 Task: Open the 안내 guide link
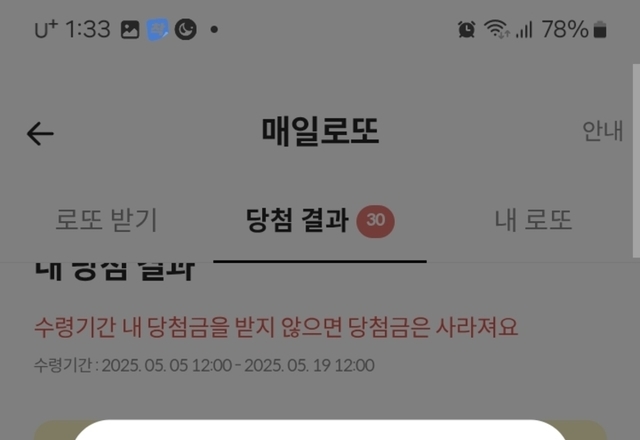point(602,131)
